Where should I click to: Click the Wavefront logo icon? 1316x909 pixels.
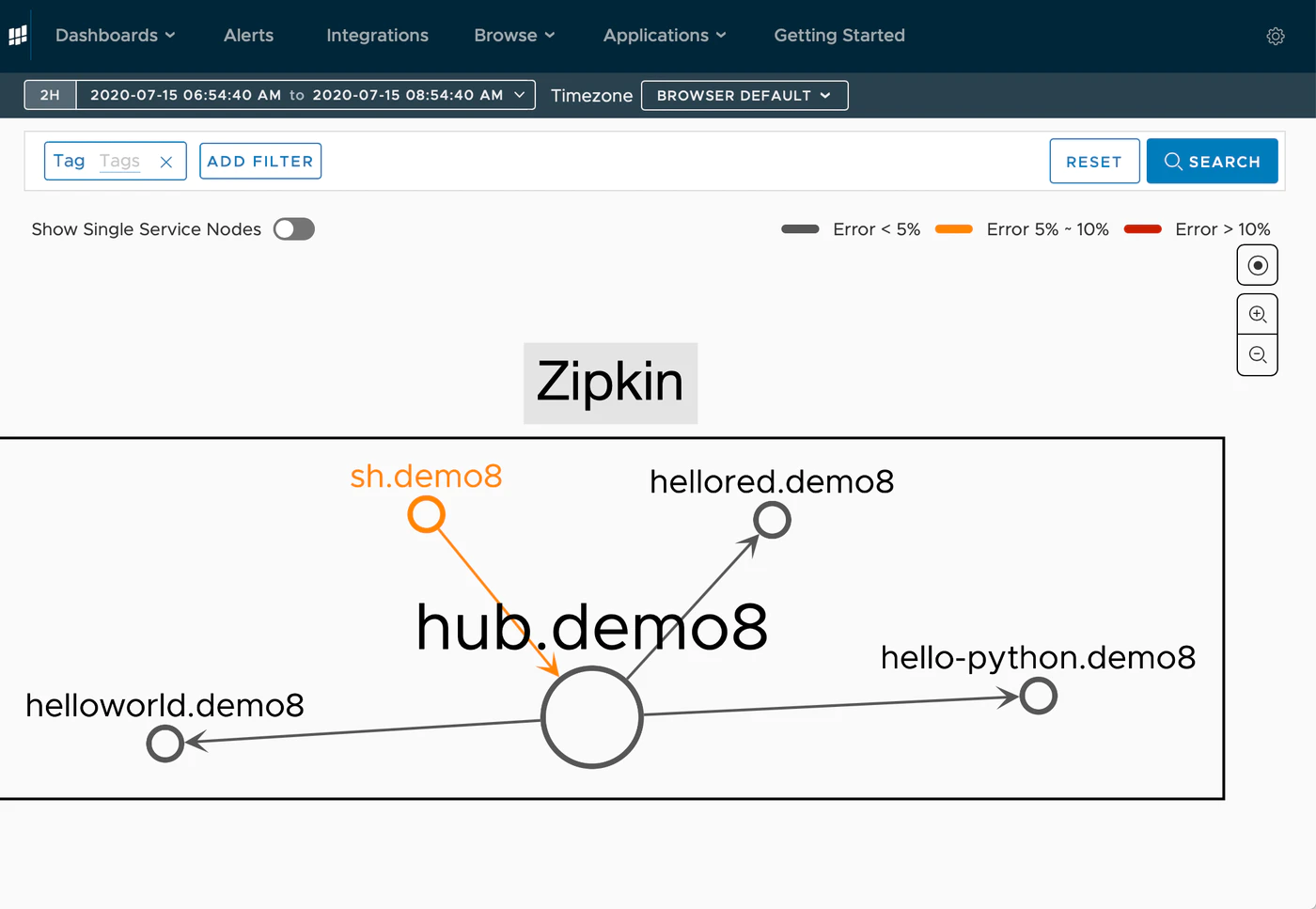point(18,36)
